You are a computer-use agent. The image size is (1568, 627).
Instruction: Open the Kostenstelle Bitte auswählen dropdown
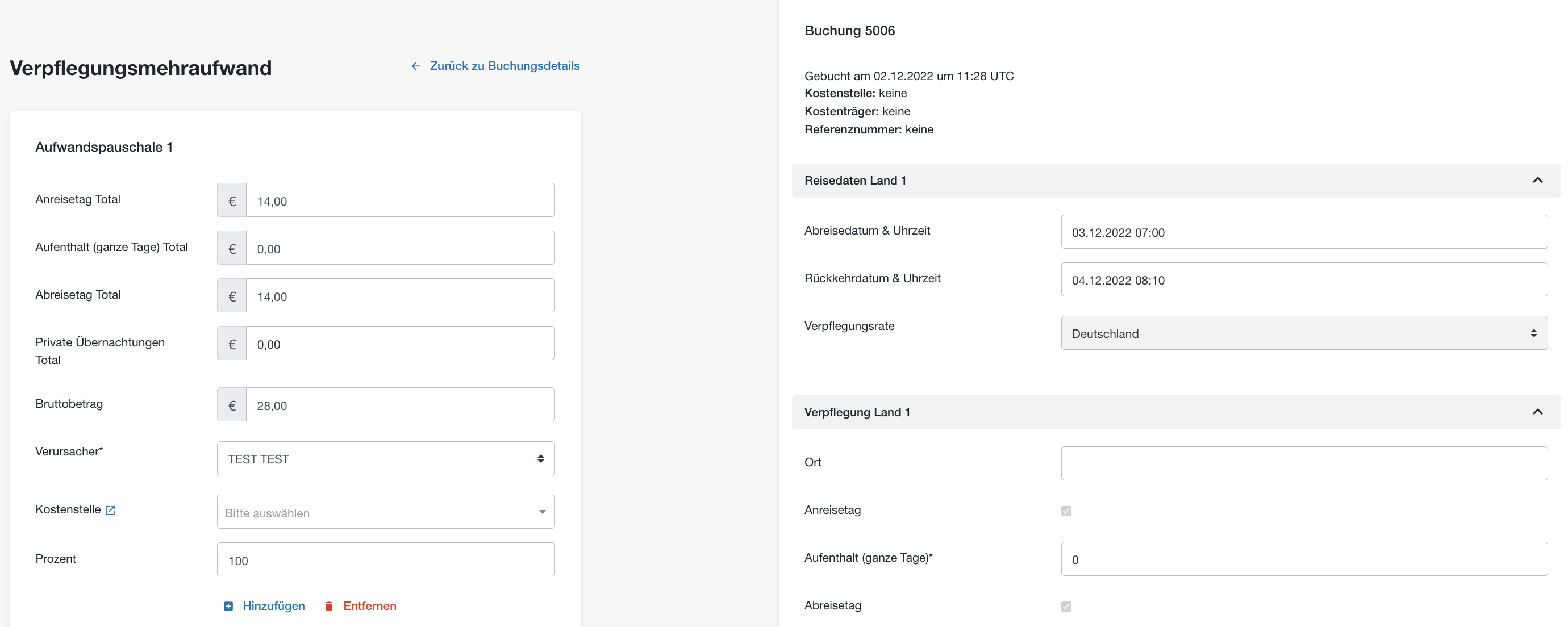pyautogui.click(x=386, y=512)
